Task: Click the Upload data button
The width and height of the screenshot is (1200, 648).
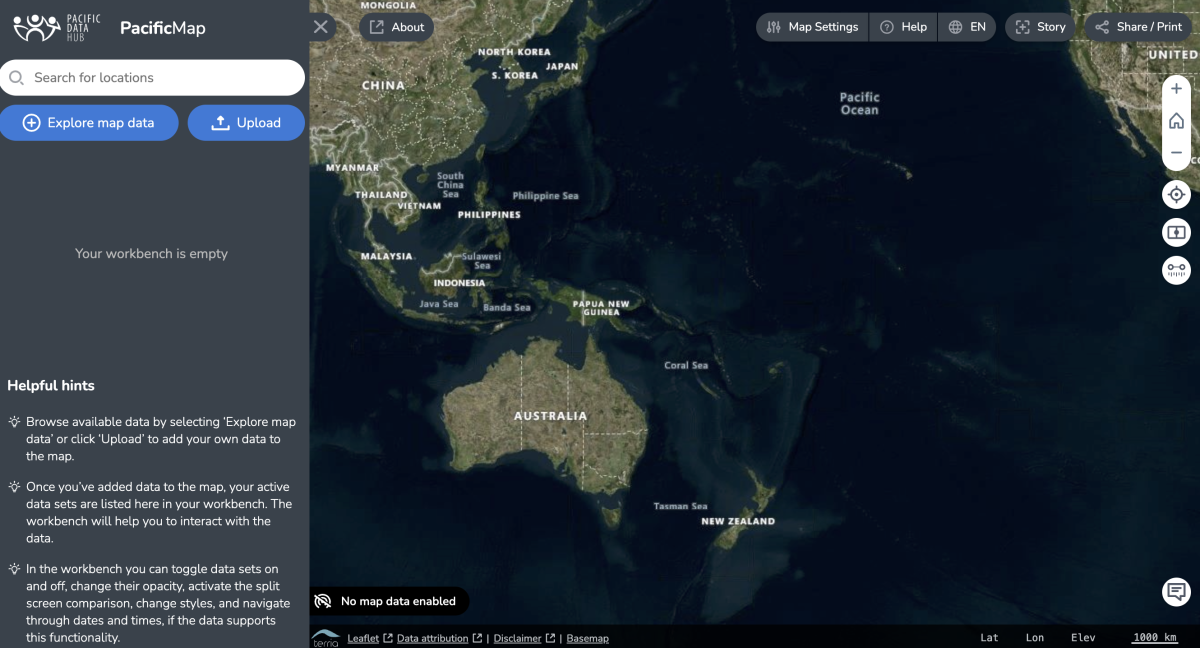Action: point(246,123)
